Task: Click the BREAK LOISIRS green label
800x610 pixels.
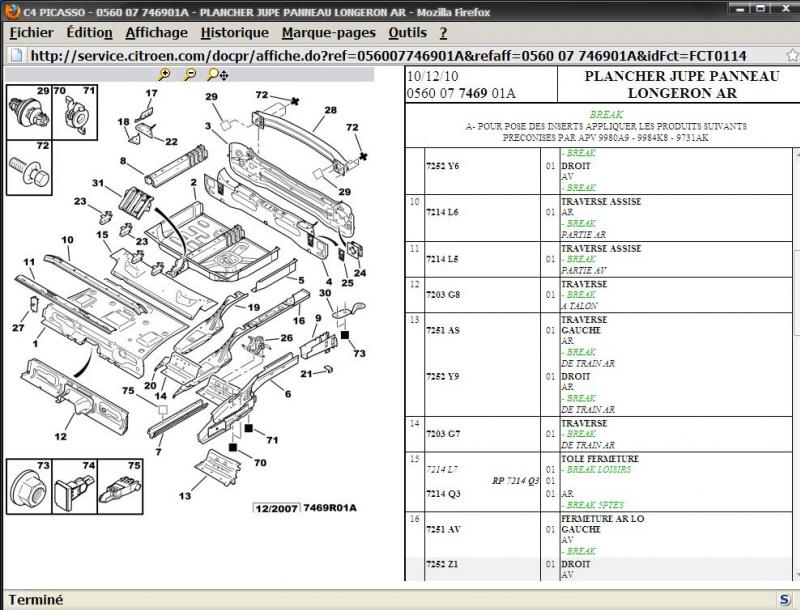Action: [x=596, y=470]
